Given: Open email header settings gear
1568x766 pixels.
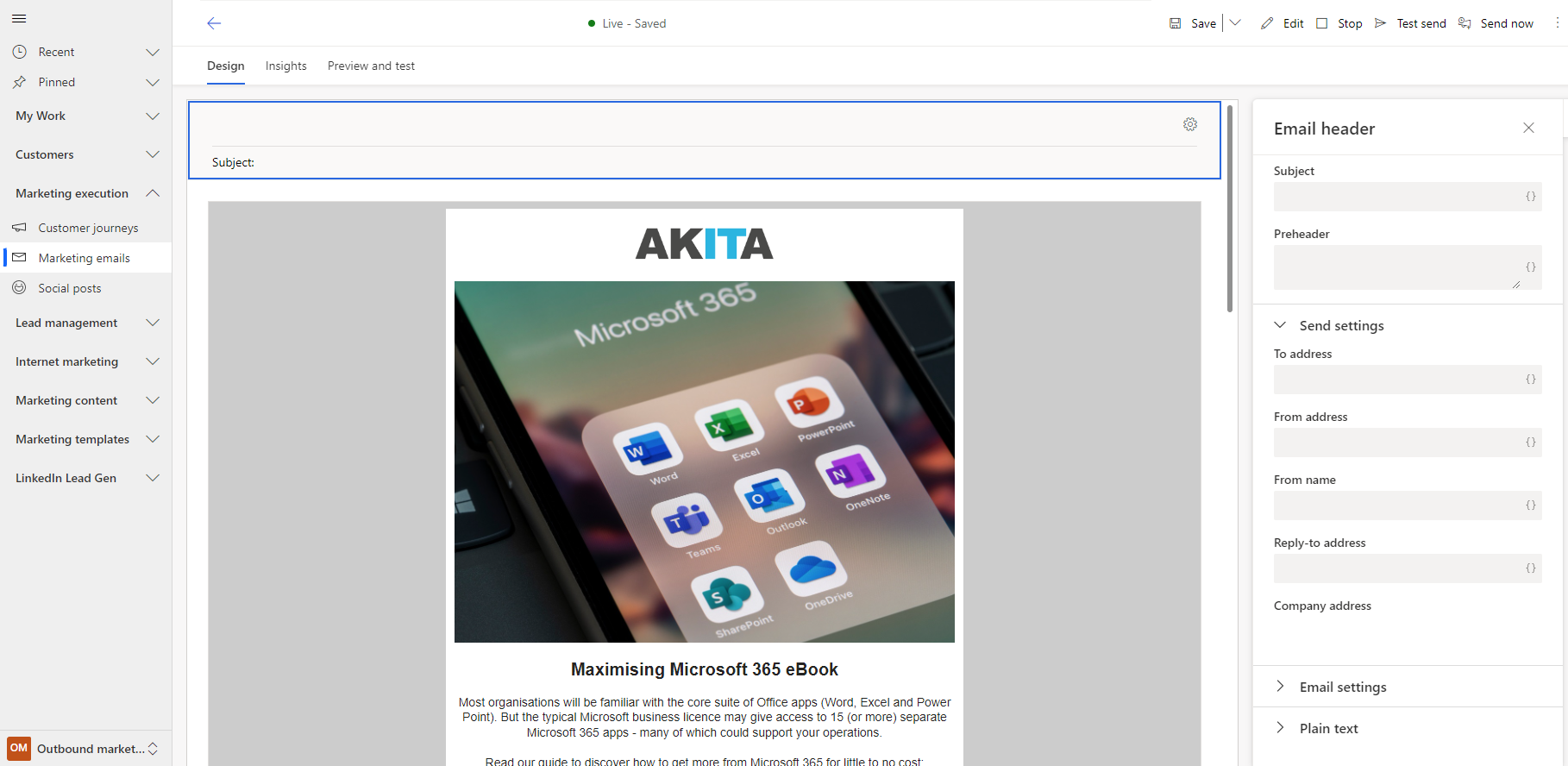Looking at the screenshot, I should [x=1190, y=124].
